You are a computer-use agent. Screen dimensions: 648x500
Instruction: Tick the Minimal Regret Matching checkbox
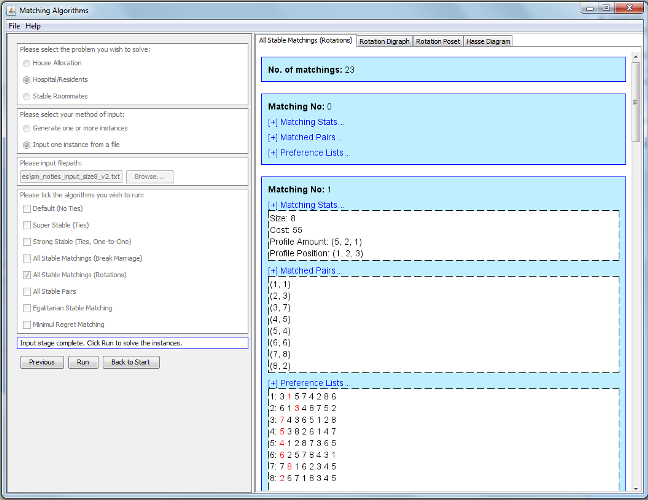tap(26, 325)
